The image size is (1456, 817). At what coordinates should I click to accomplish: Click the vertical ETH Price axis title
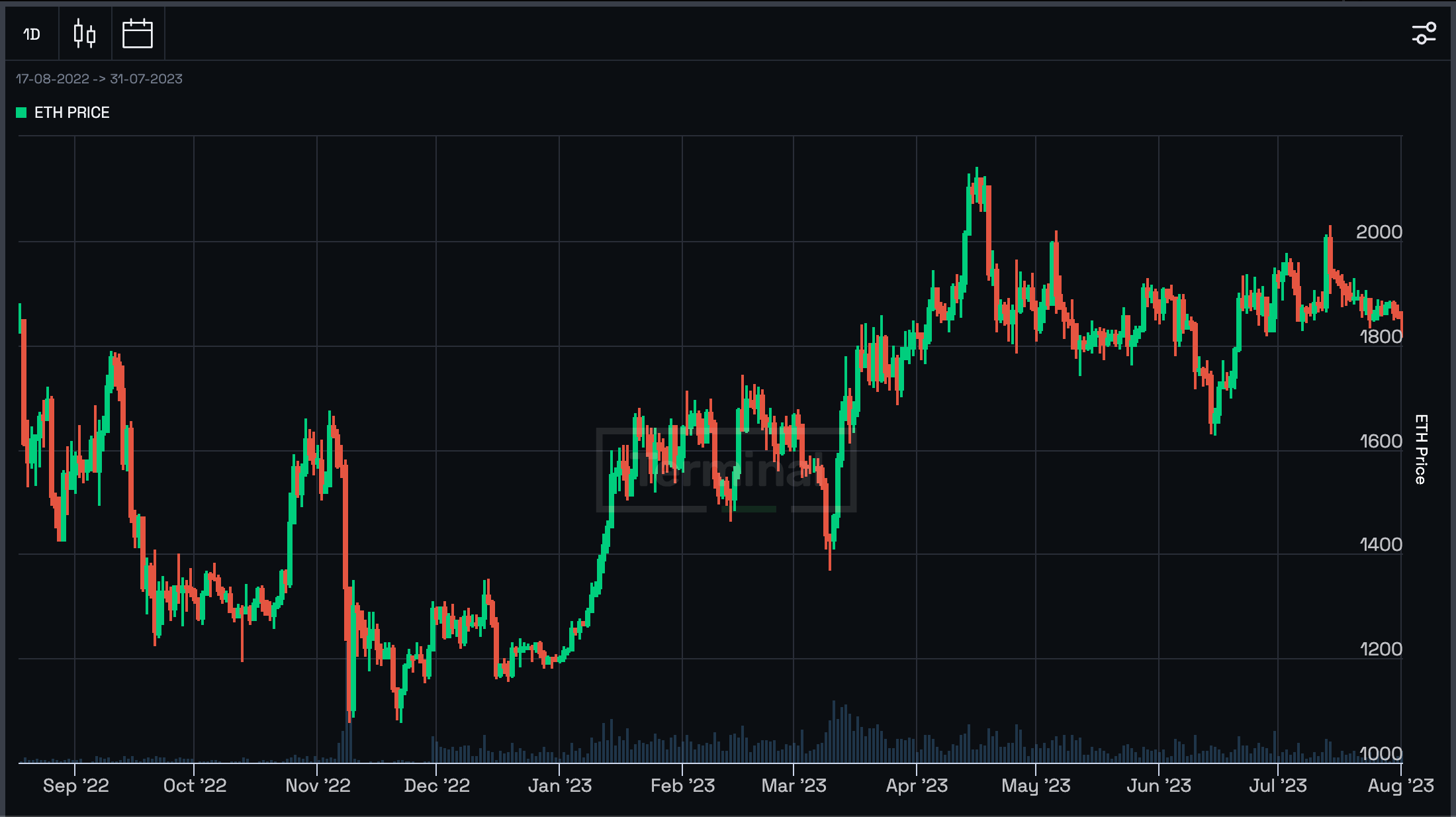[1420, 450]
